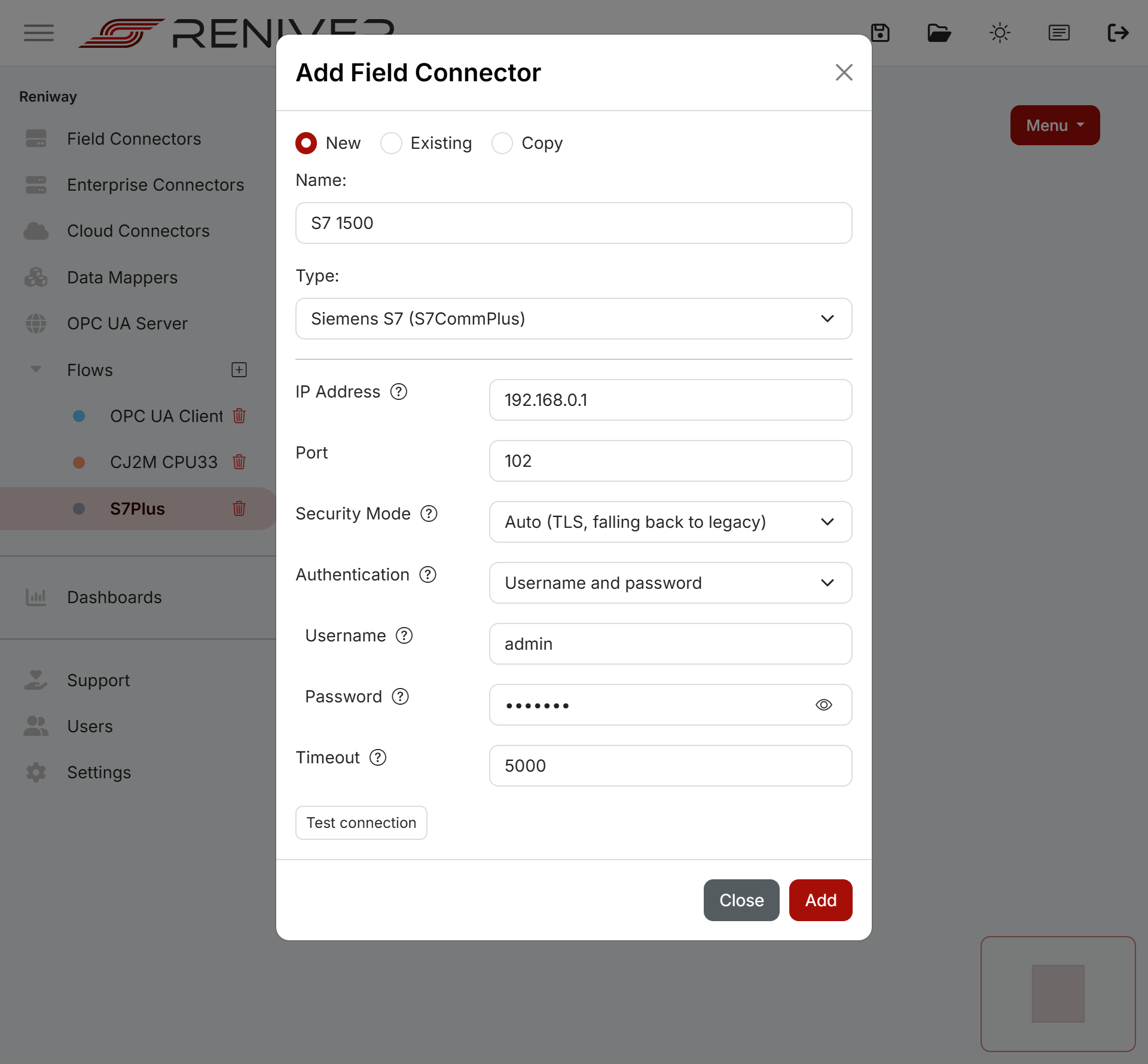Open Field Connectors in sidebar
Image resolution: width=1148 pixels, height=1064 pixels.
(134, 139)
